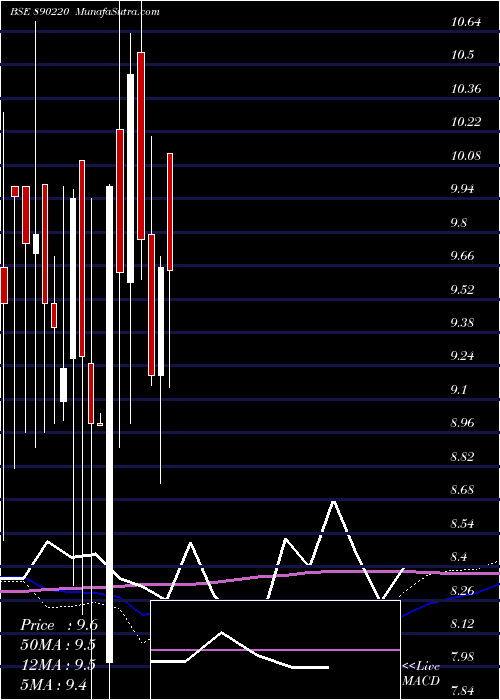Click the 9.38 price axis label

(462, 323)
